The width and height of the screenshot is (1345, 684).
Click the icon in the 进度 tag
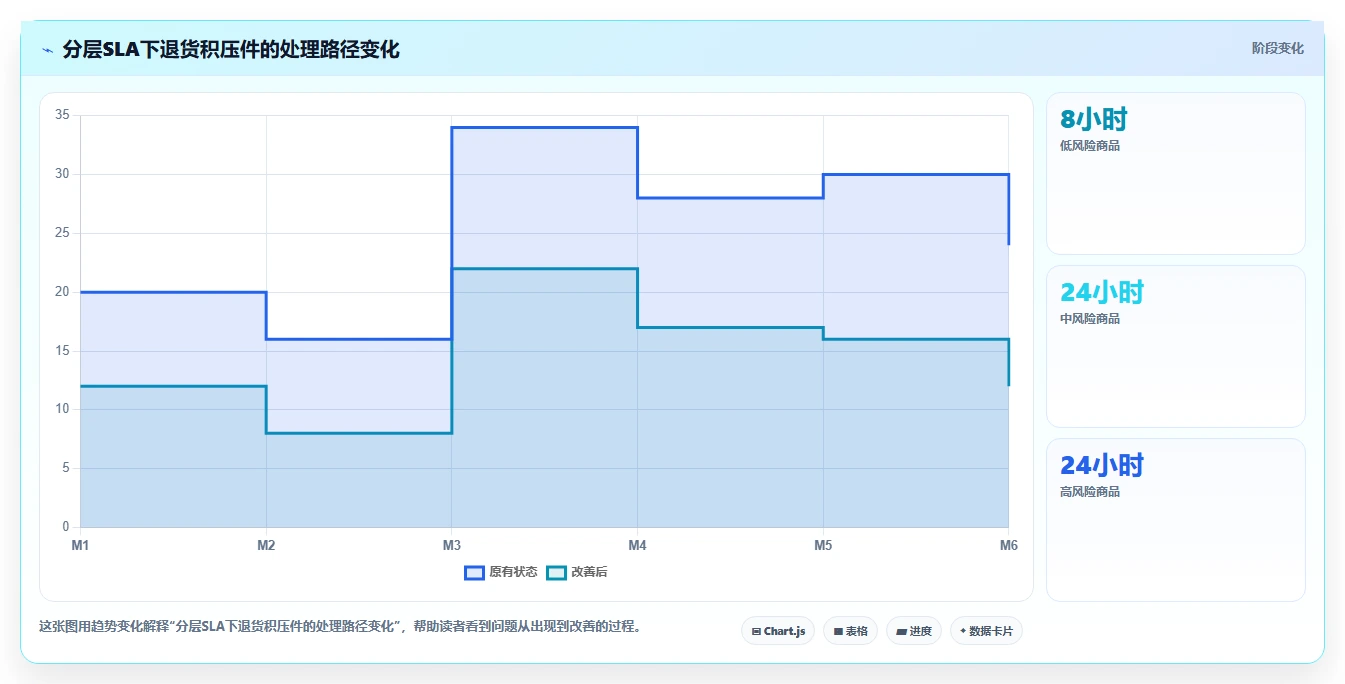[x=901, y=632]
